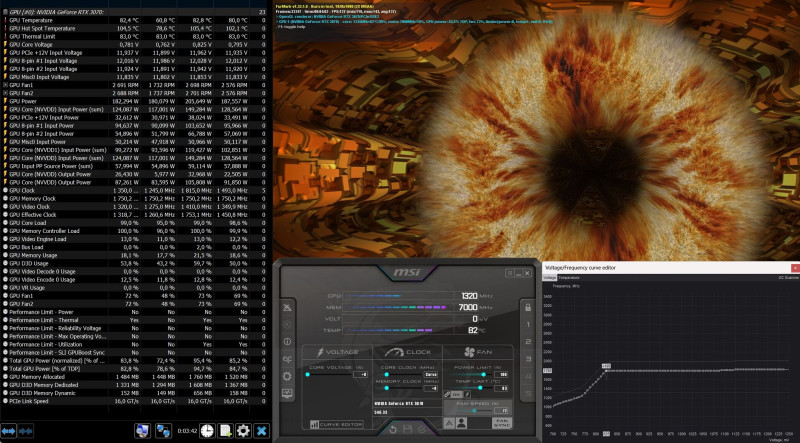
Task: Open the Voltage panel header in Afterburner
Action: tap(338, 352)
